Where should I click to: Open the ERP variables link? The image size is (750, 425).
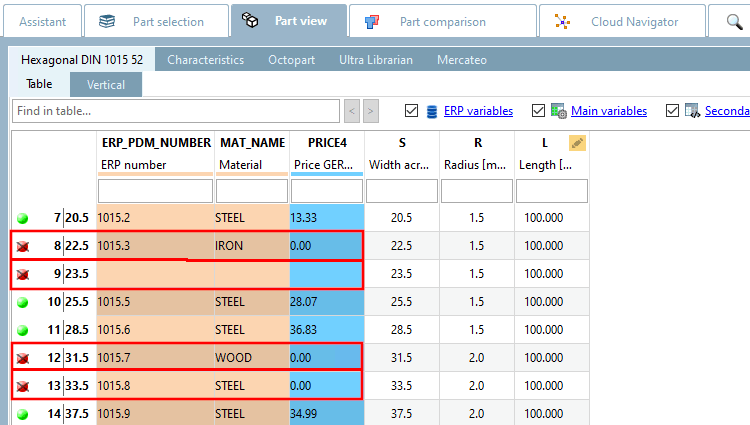click(x=478, y=111)
